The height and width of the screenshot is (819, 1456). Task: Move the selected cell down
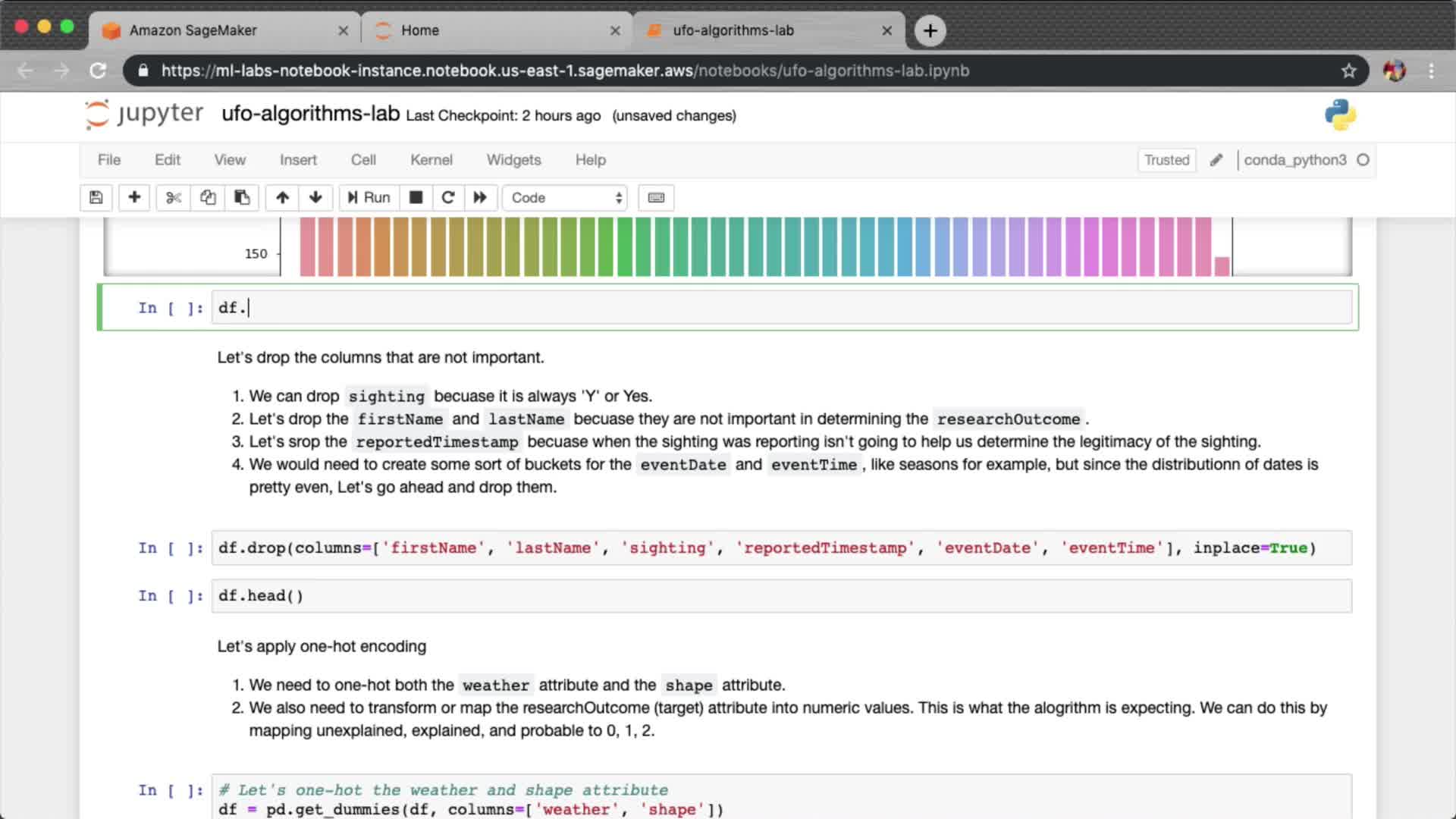point(315,198)
